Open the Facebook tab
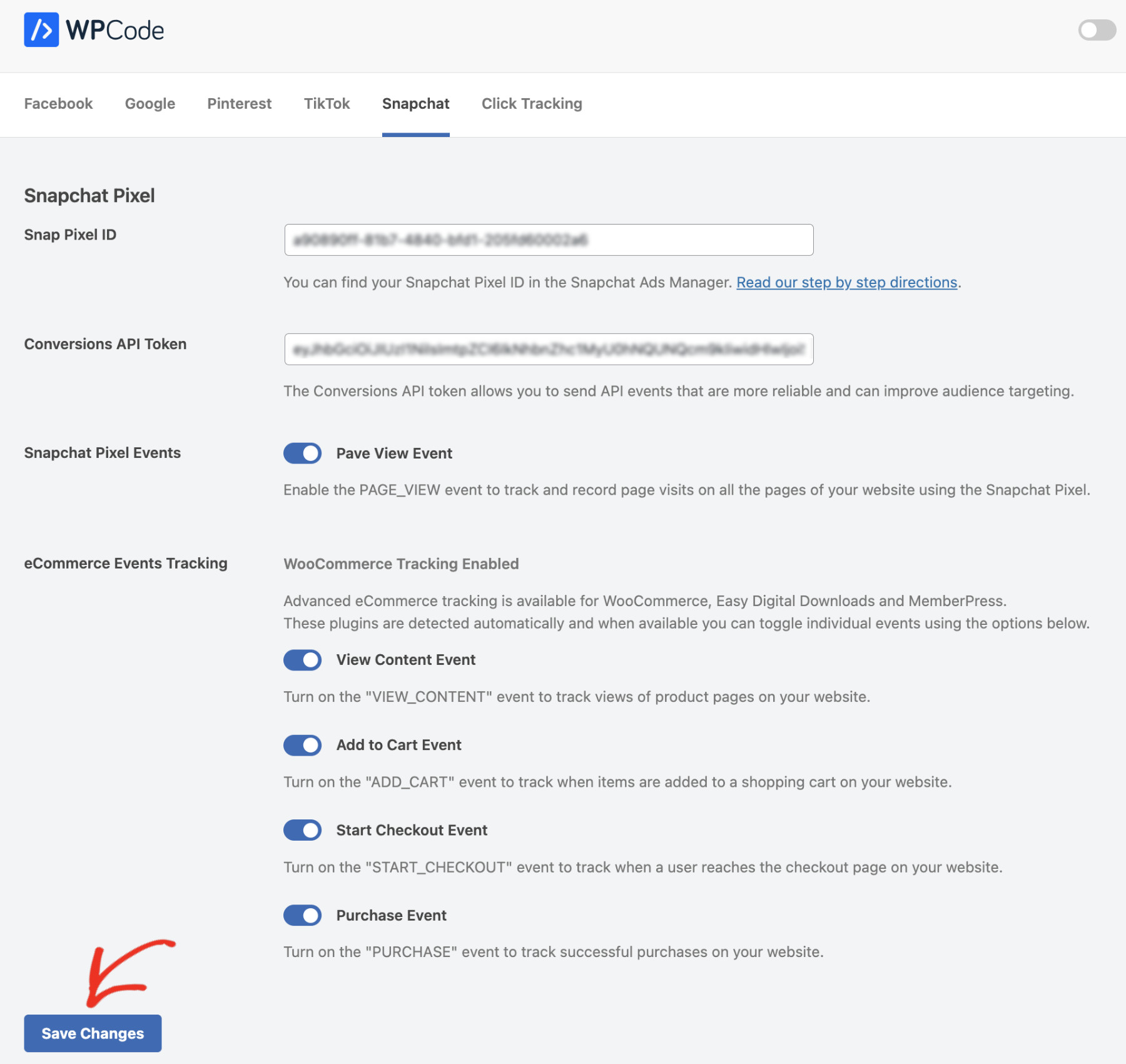1126x1064 pixels. tap(58, 104)
